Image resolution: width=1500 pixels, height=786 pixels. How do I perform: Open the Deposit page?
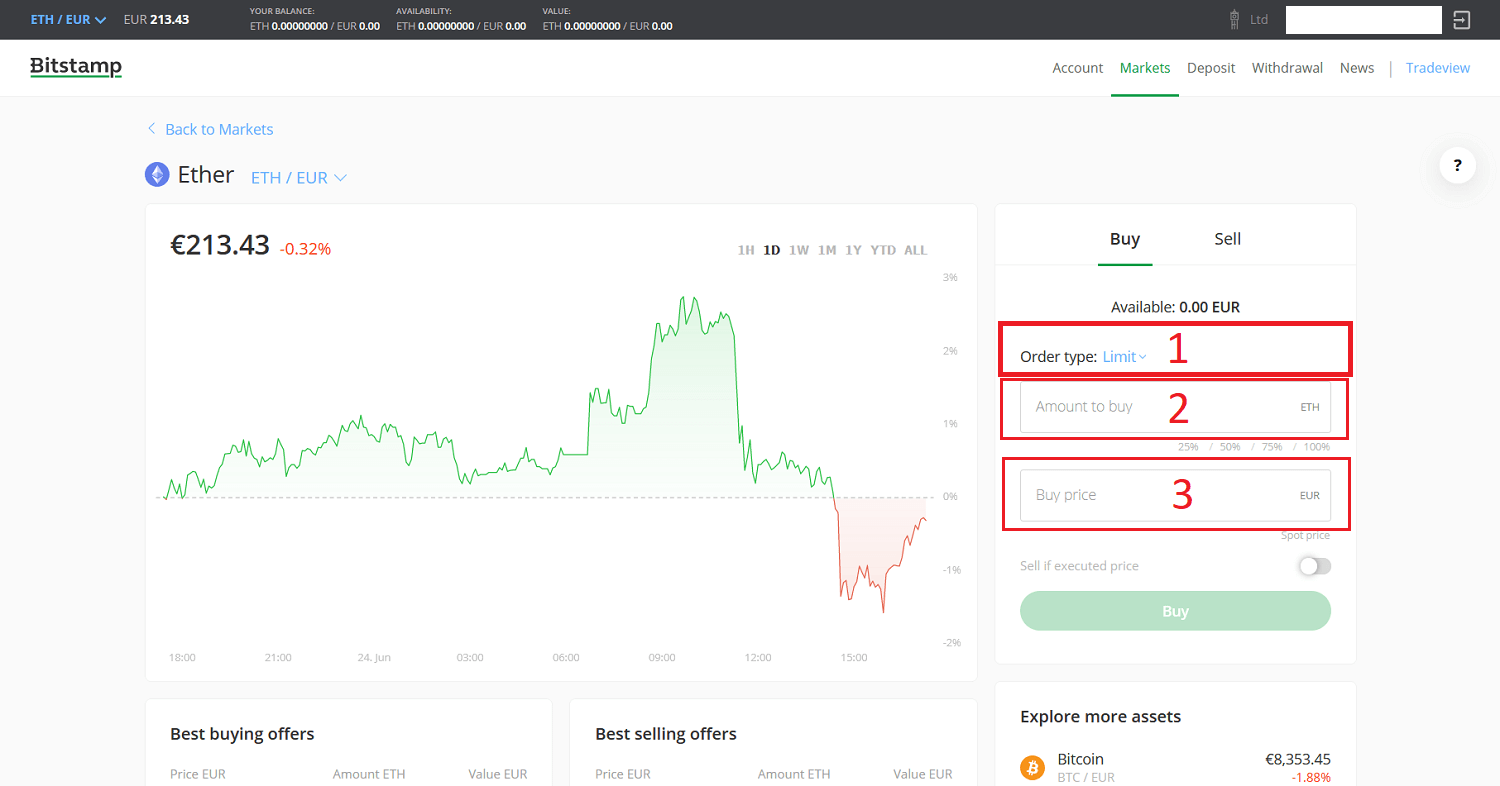tap(1211, 68)
